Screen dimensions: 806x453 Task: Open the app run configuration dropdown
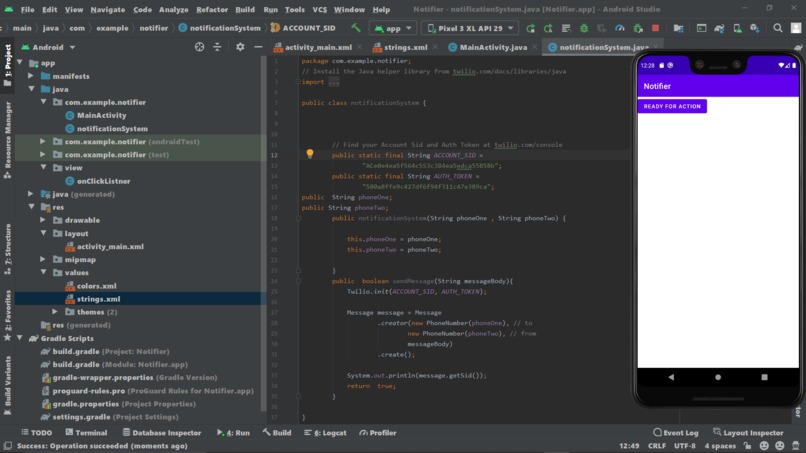(x=393, y=28)
